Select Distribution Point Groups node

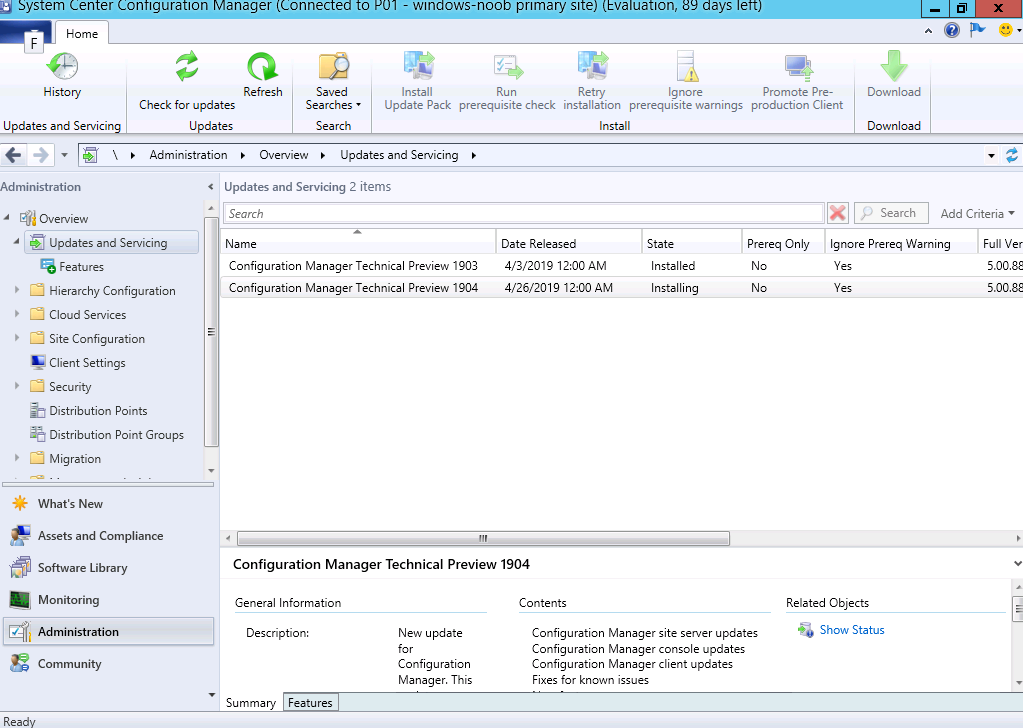pos(116,435)
